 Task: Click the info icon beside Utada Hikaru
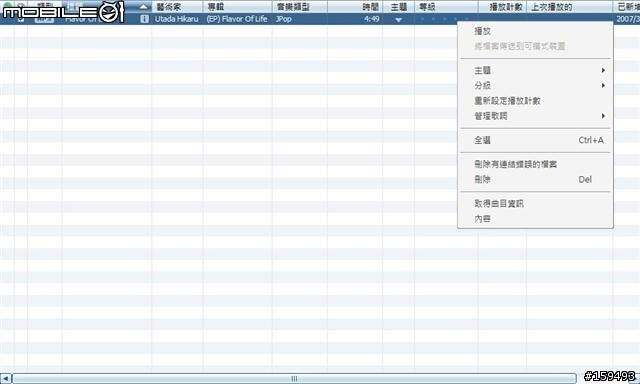[x=144, y=19]
